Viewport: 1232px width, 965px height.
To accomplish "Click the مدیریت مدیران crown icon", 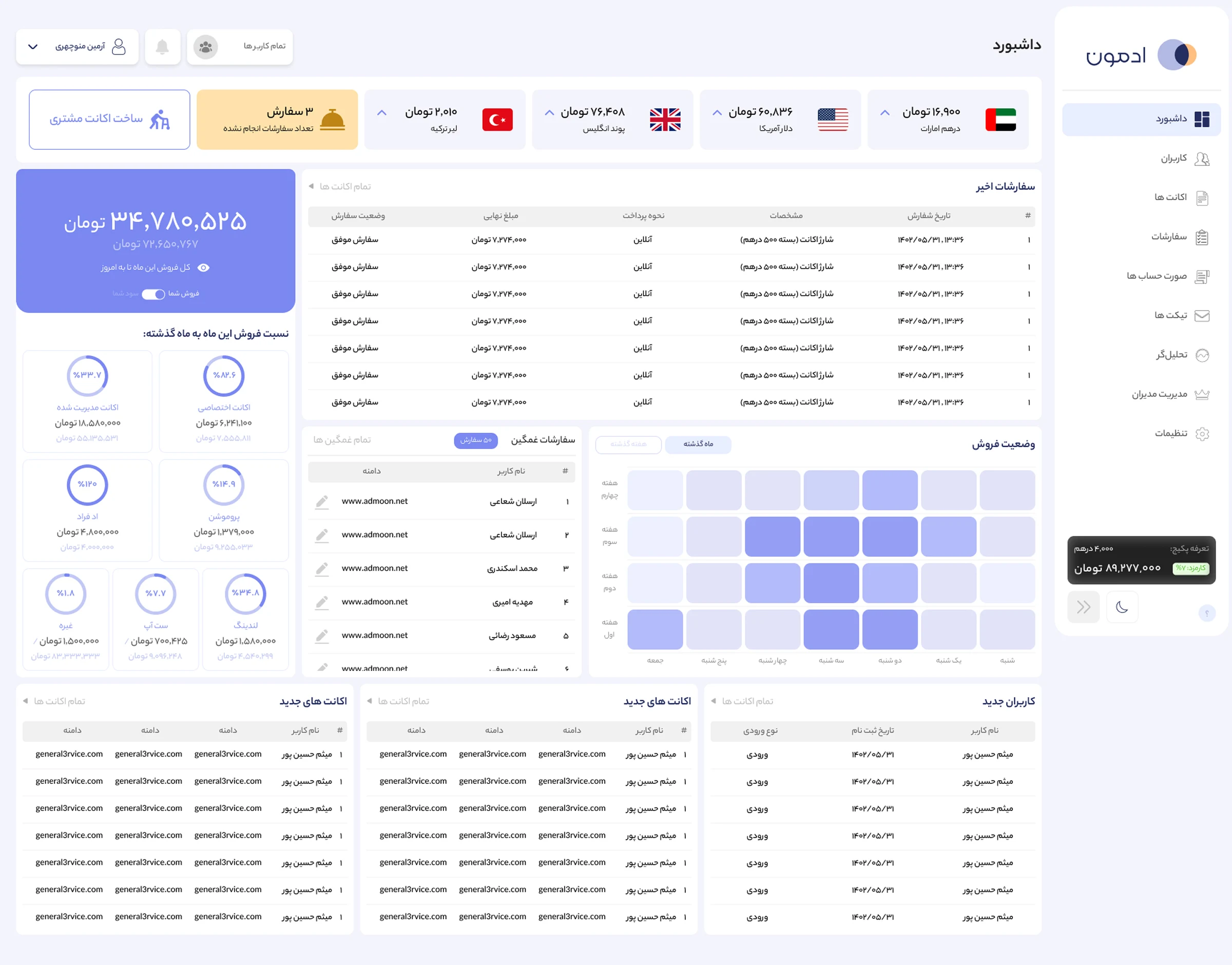I will pos(1202,394).
